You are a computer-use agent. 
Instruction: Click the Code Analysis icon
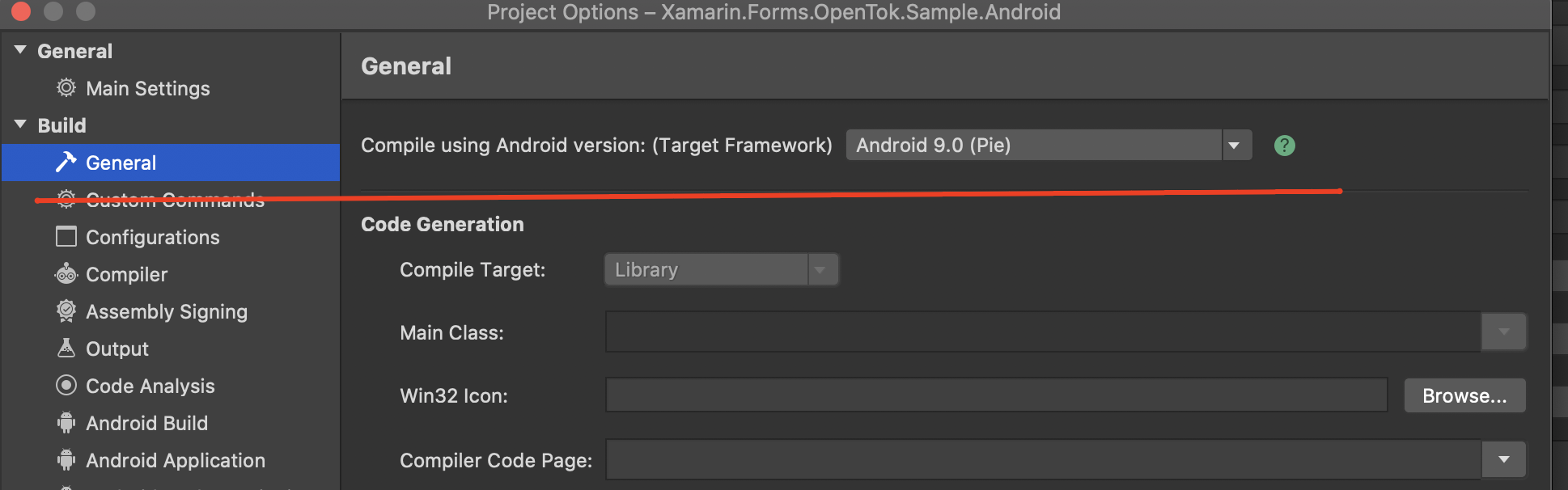pos(66,386)
